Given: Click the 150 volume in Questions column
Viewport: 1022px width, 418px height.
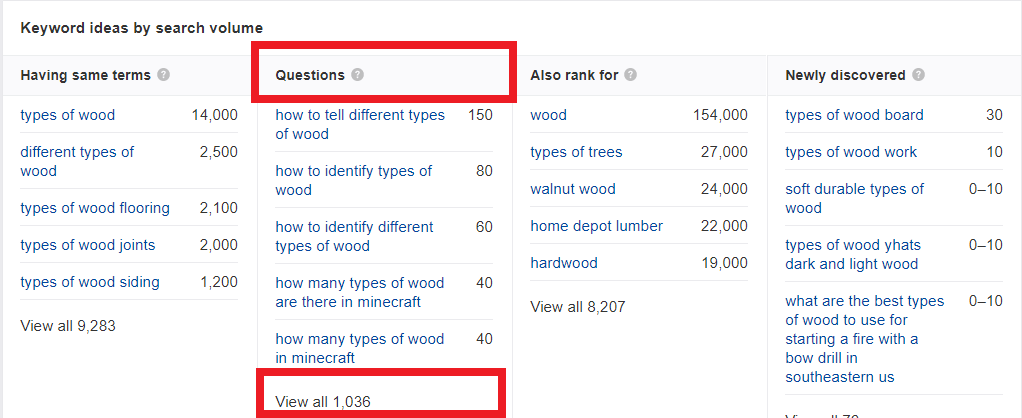Looking at the screenshot, I should tap(480, 115).
